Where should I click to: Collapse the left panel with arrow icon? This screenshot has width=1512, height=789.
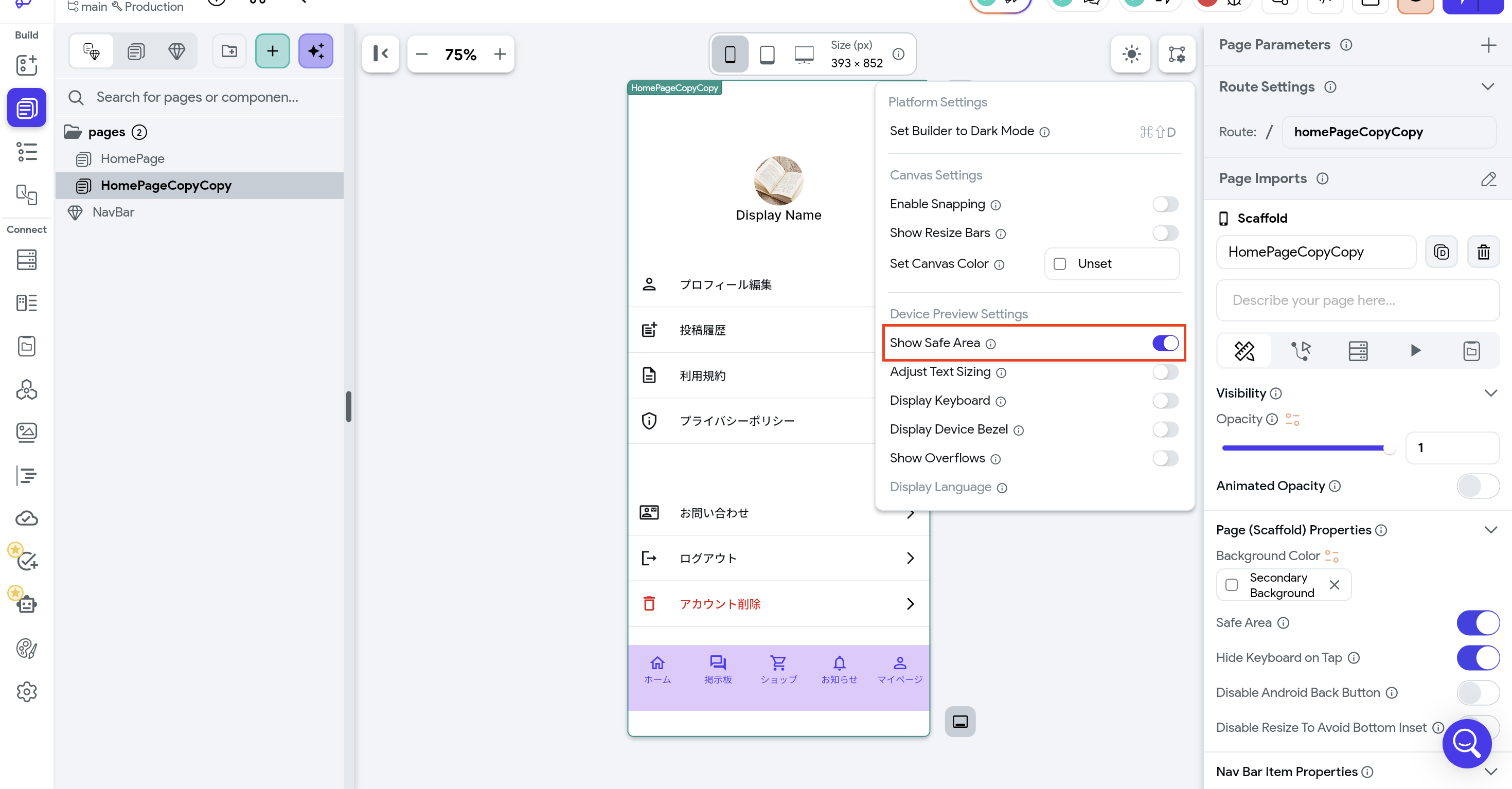pos(380,54)
